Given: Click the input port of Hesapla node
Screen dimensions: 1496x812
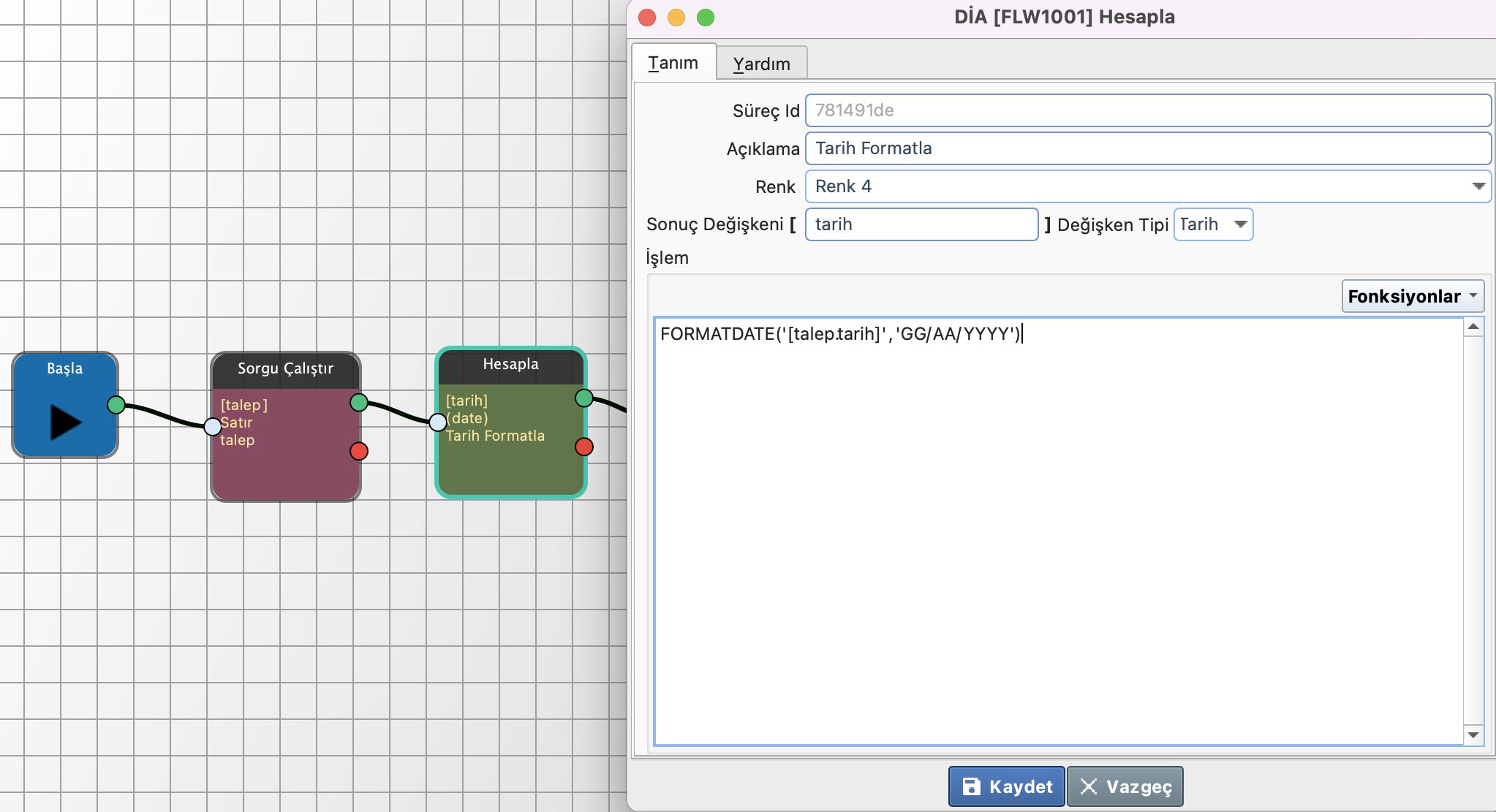Looking at the screenshot, I should click(437, 422).
